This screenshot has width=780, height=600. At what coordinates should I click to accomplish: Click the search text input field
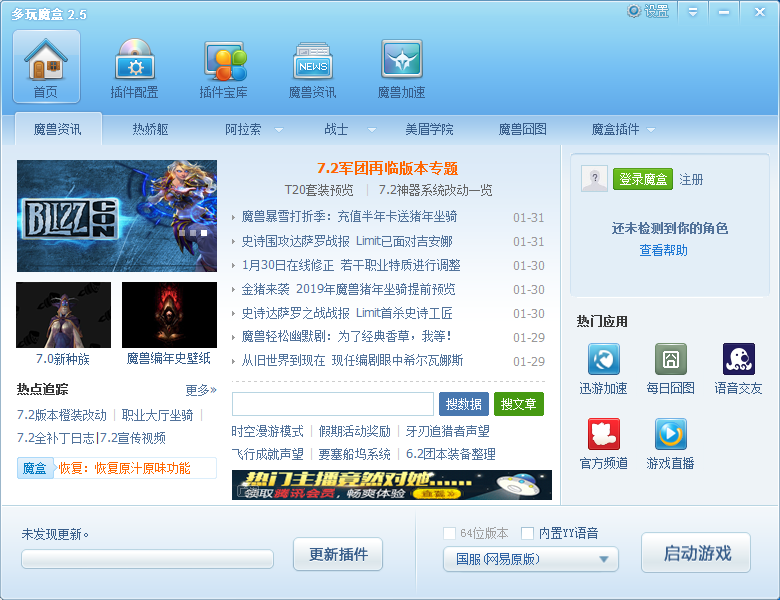pos(333,404)
